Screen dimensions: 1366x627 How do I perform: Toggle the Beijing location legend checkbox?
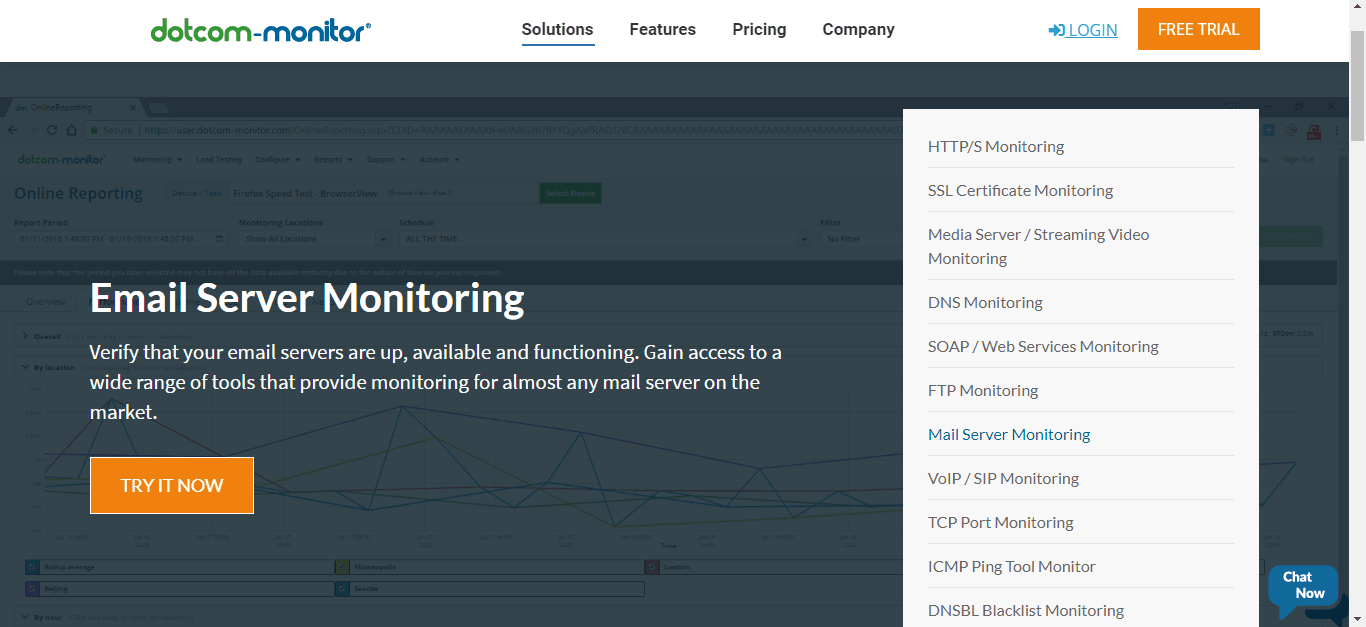[x=32, y=588]
